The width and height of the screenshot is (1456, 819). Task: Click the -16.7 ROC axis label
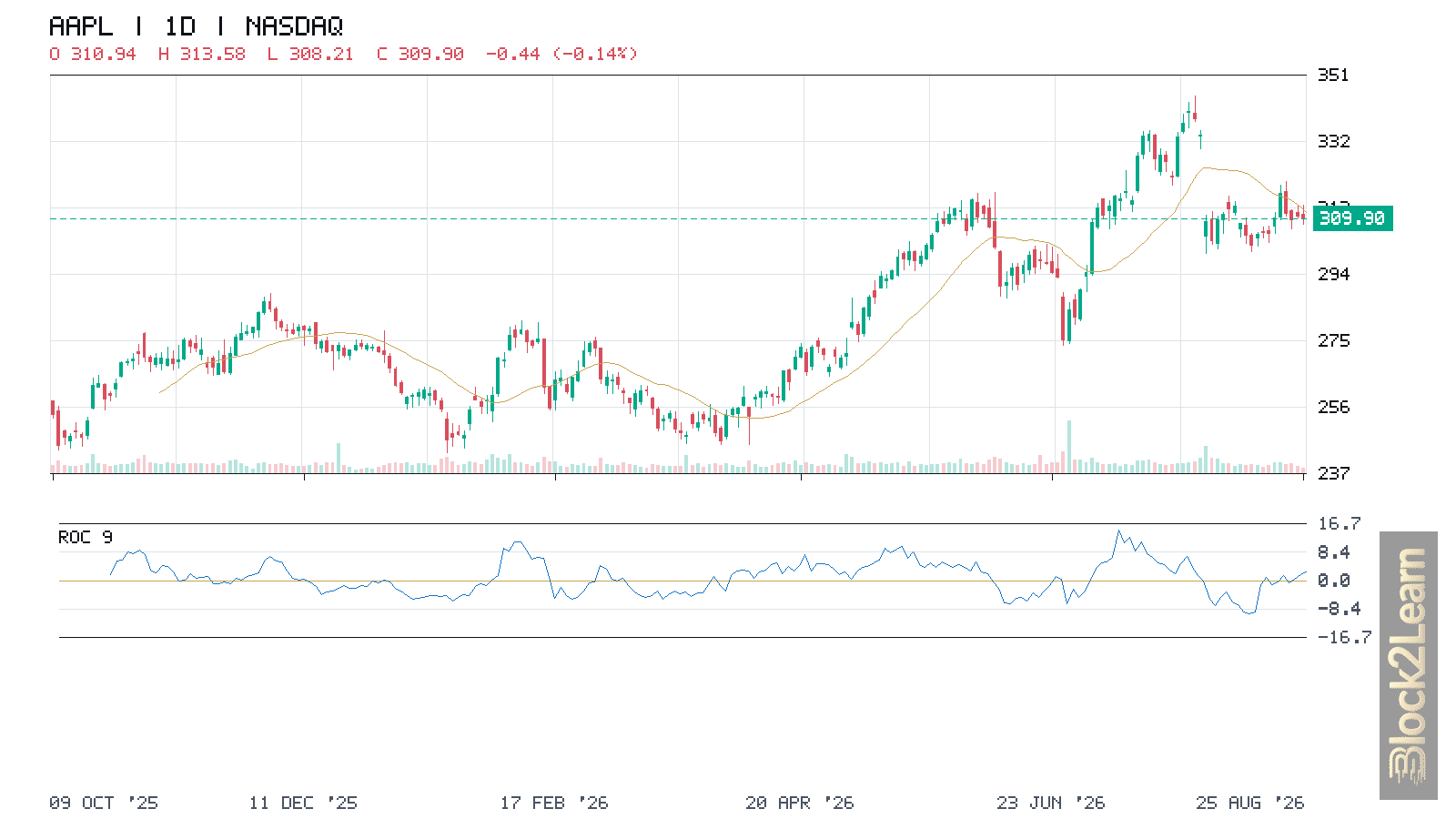click(x=1345, y=637)
